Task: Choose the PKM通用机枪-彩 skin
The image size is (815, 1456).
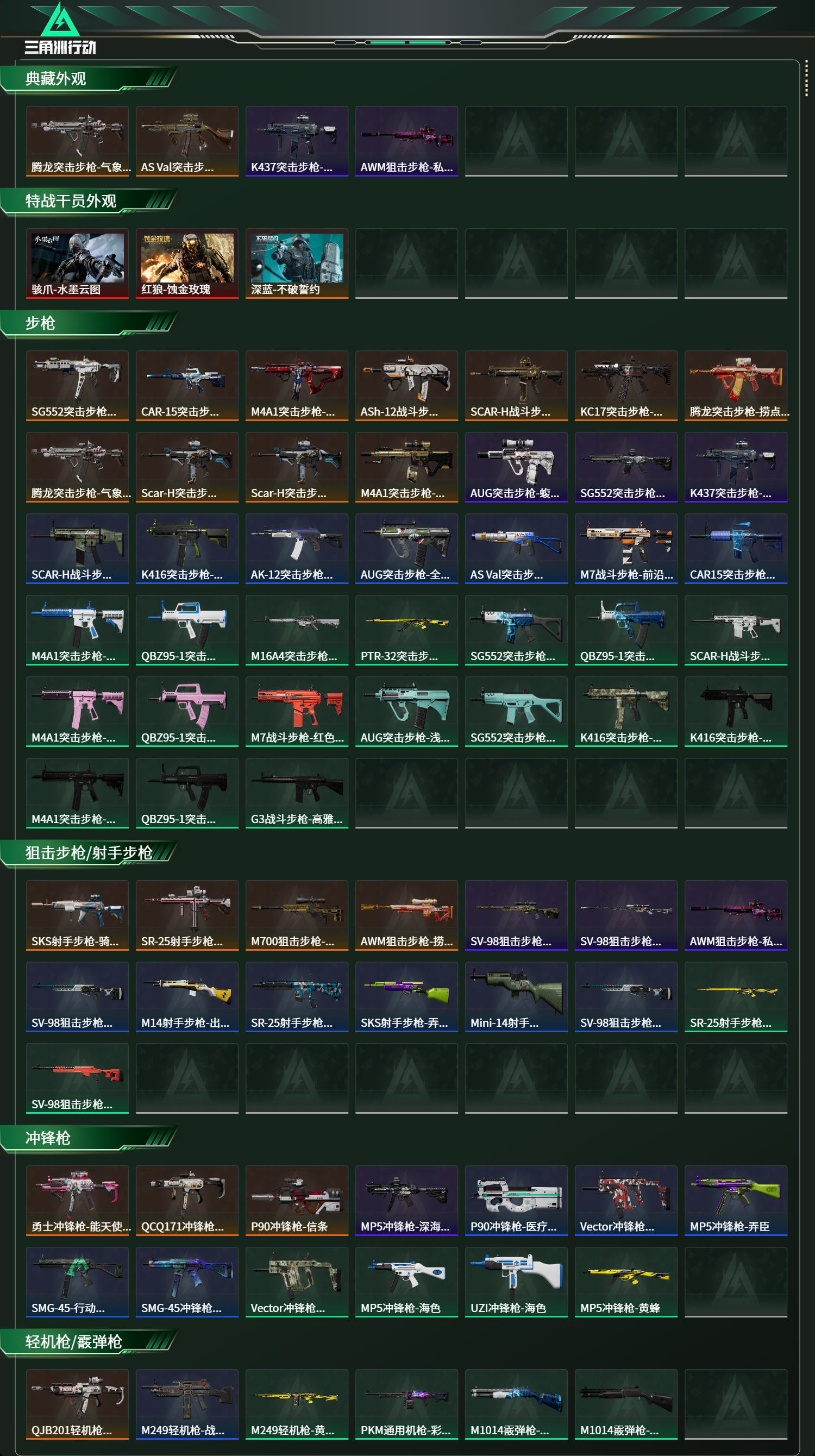Action: coord(406,1403)
